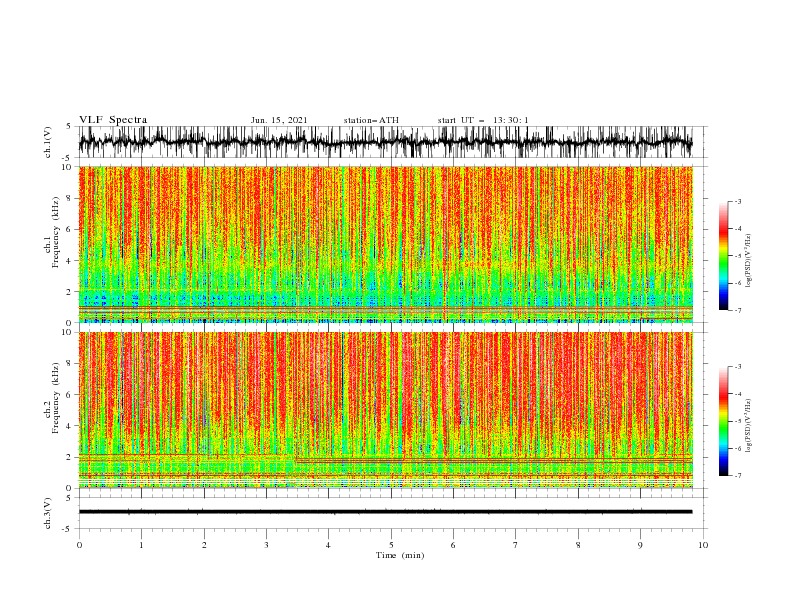Click the "ch.3(V)" axis label
Screen dimensions: 792x612
pos(48,513)
